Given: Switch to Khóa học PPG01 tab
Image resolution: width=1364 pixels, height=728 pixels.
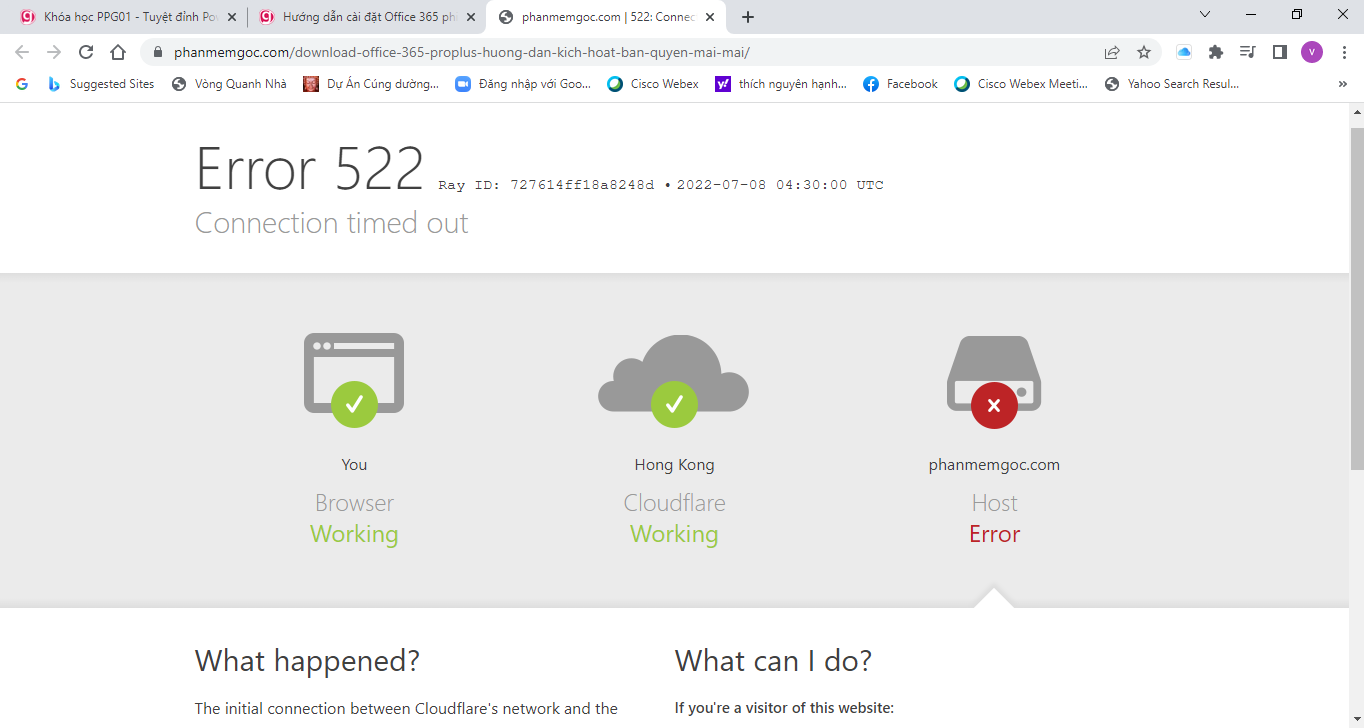Looking at the screenshot, I should pos(125,17).
